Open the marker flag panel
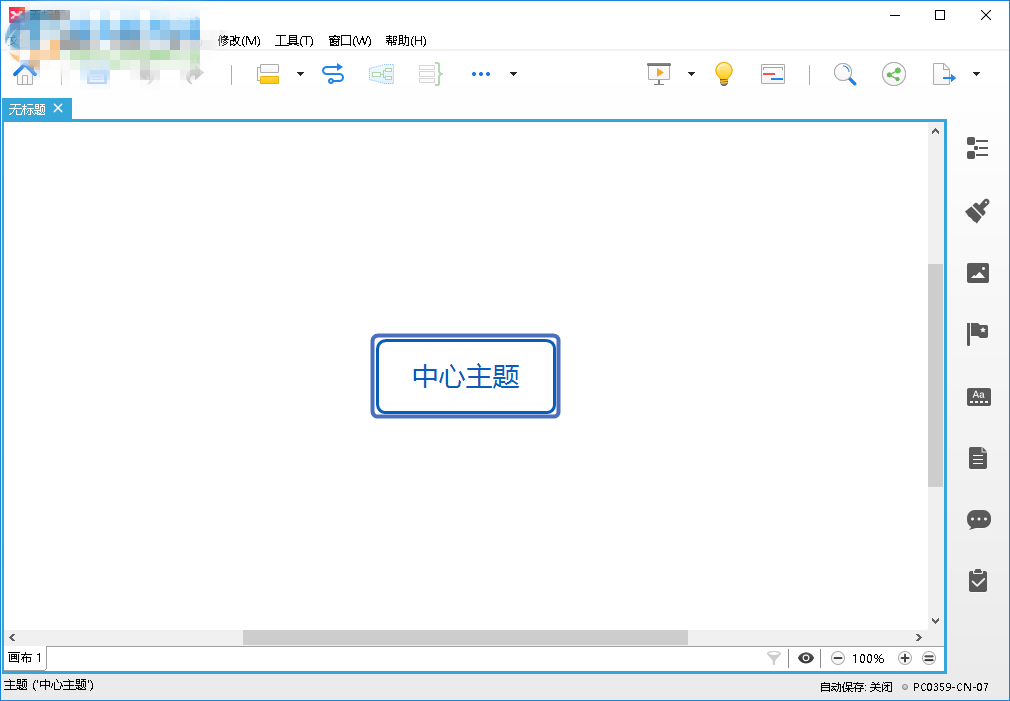The image size is (1010, 701). 978,334
